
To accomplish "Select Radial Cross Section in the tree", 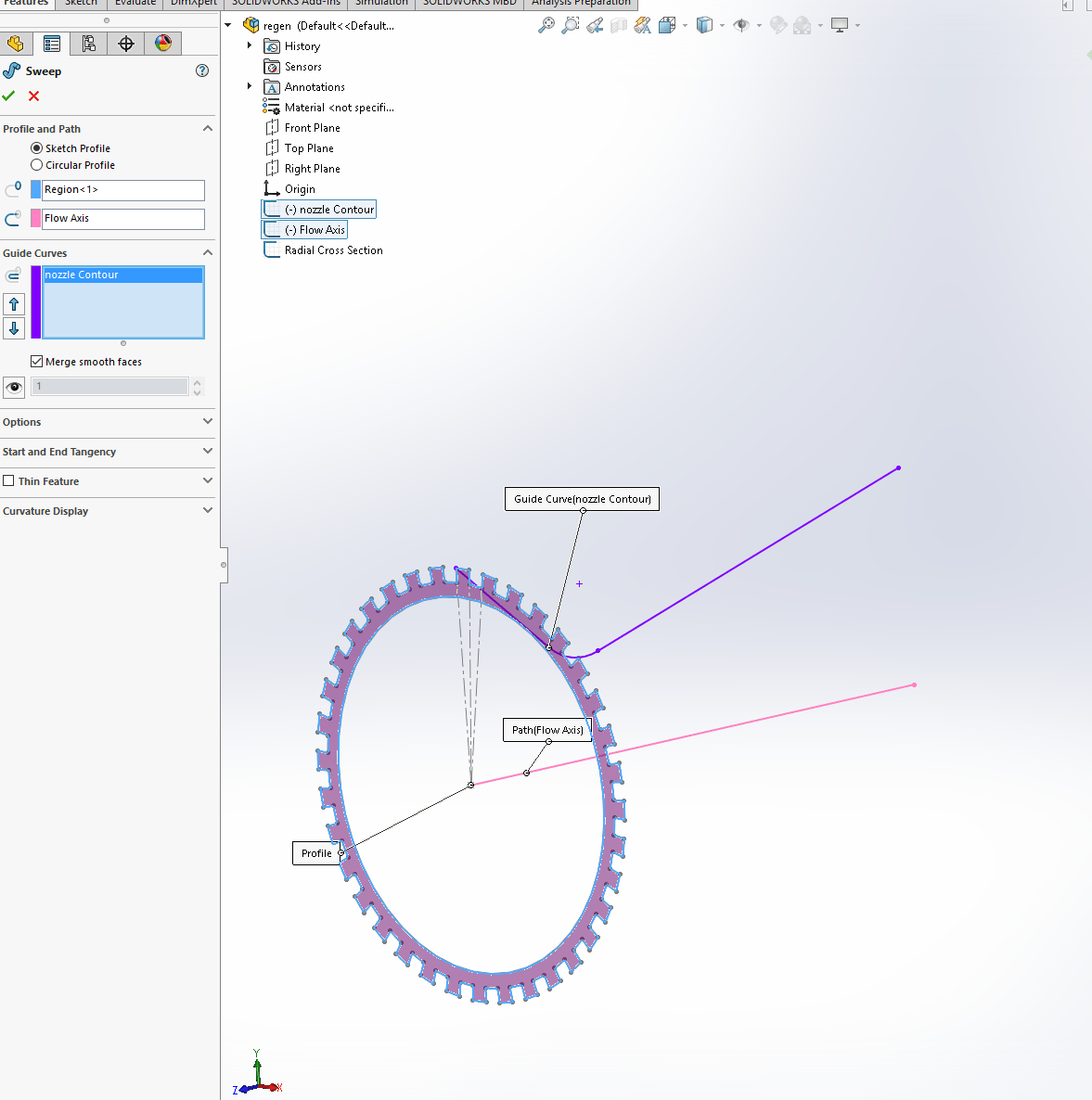I will tap(332, 249).
